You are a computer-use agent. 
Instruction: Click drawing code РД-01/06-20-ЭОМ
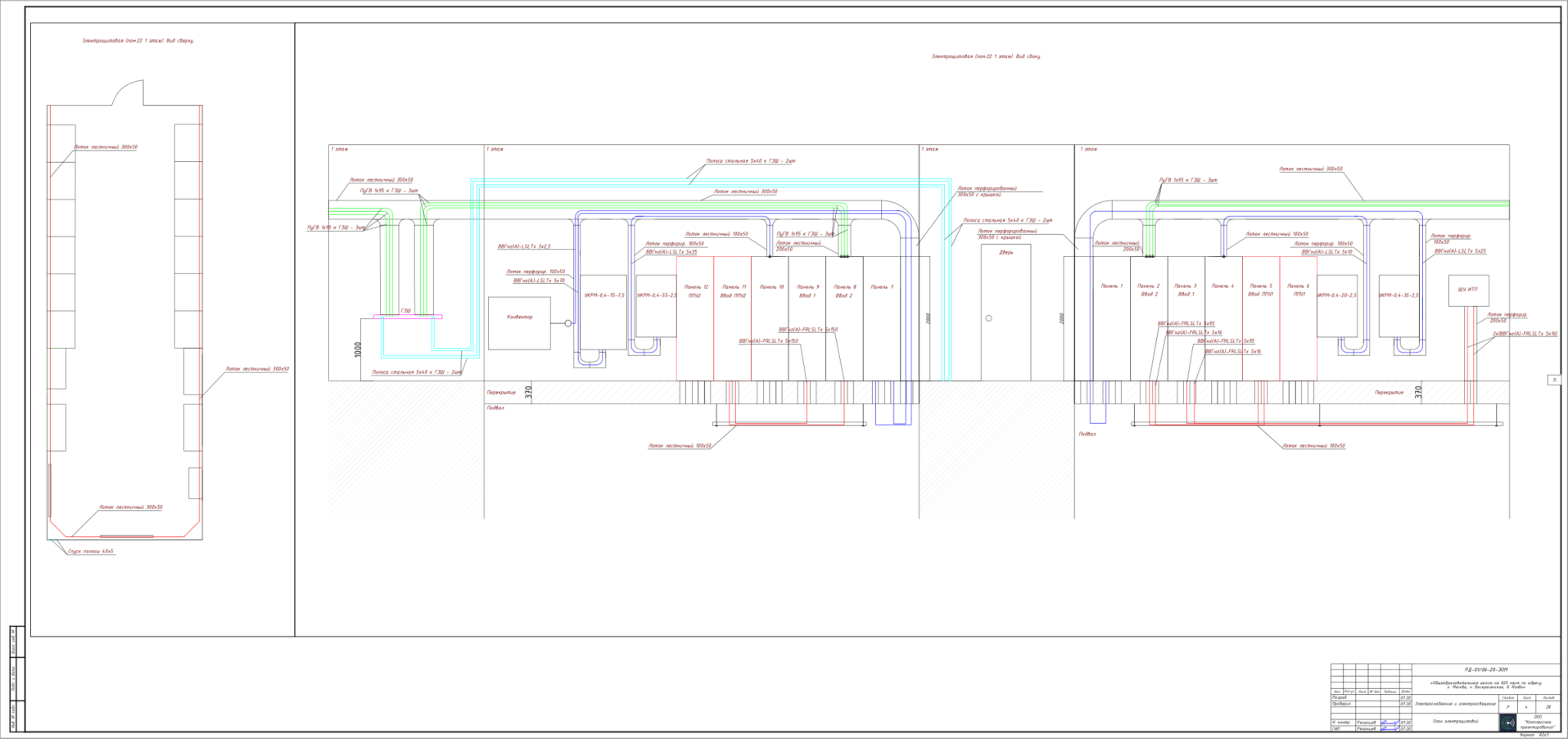click(1486, 669)
